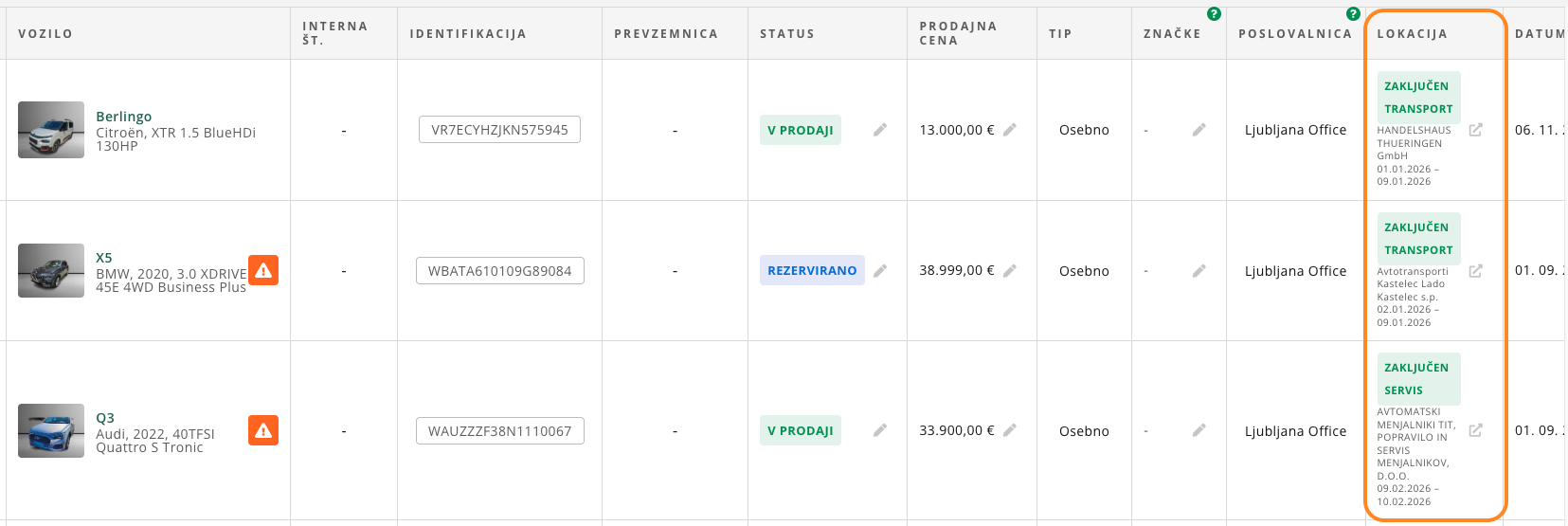
Task: Click warning icon next to Audi Q3
Action: [x=263, y=430]
